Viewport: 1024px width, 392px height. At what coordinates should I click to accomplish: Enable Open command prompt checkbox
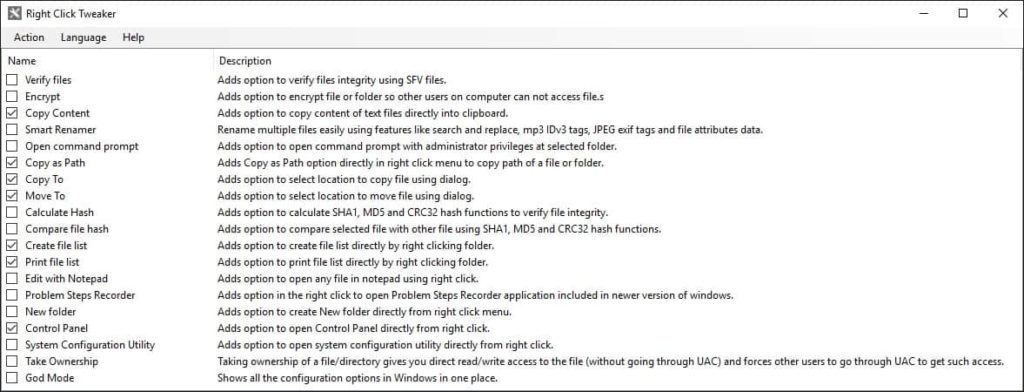[x=12, y=146]
